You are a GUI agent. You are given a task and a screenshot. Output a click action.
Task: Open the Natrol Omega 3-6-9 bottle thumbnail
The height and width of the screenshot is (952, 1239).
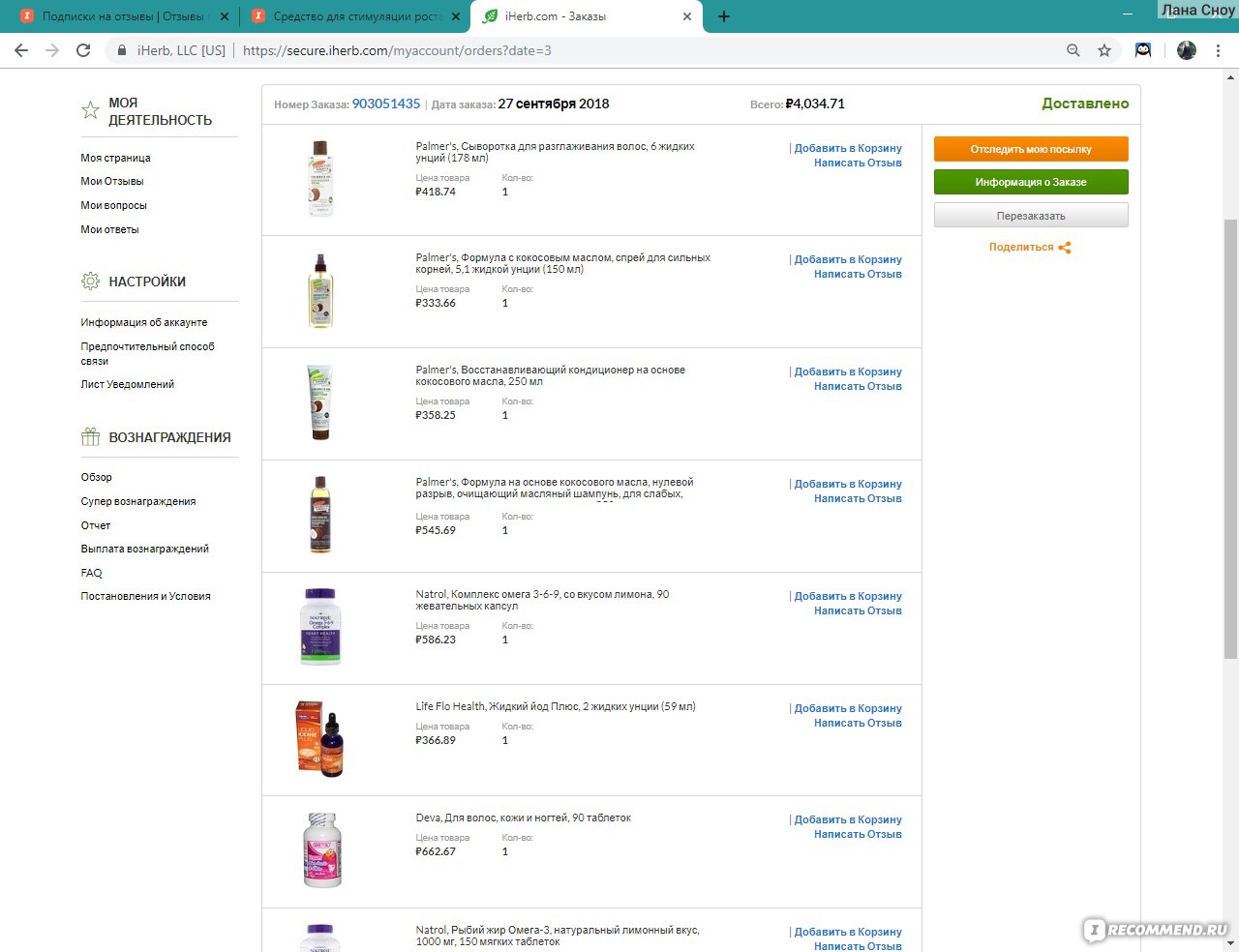[320, 627]
